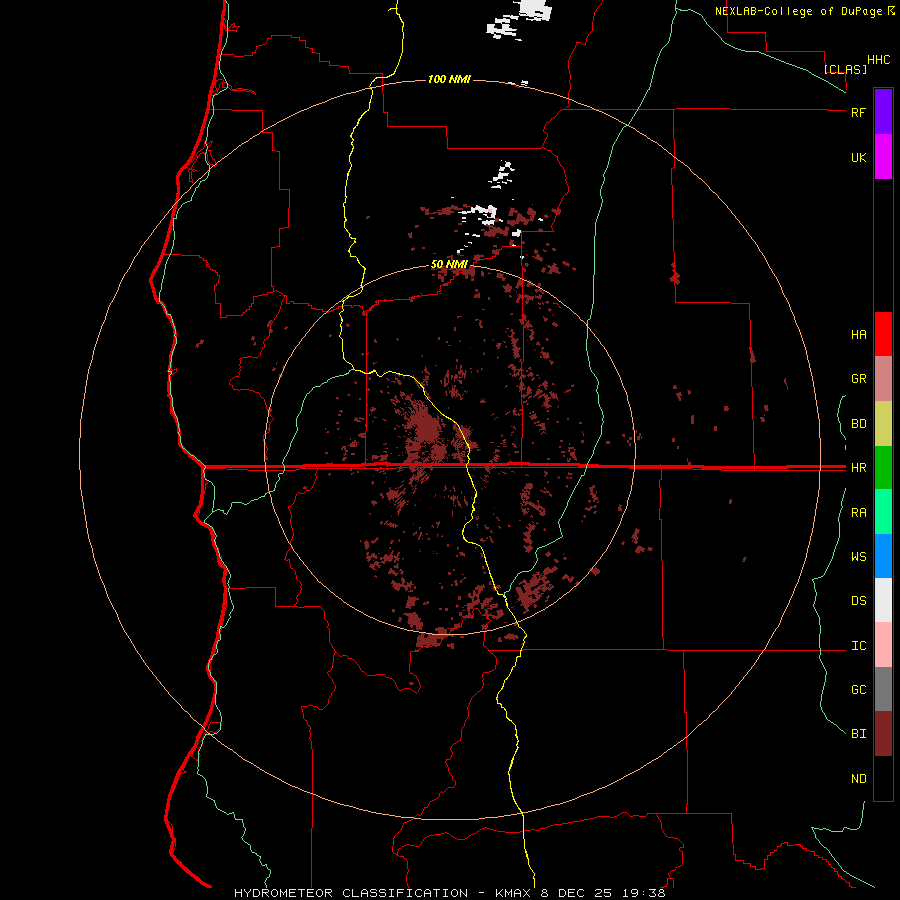Click the HHC product label
The image size is (900, 900).
point(878,60)
